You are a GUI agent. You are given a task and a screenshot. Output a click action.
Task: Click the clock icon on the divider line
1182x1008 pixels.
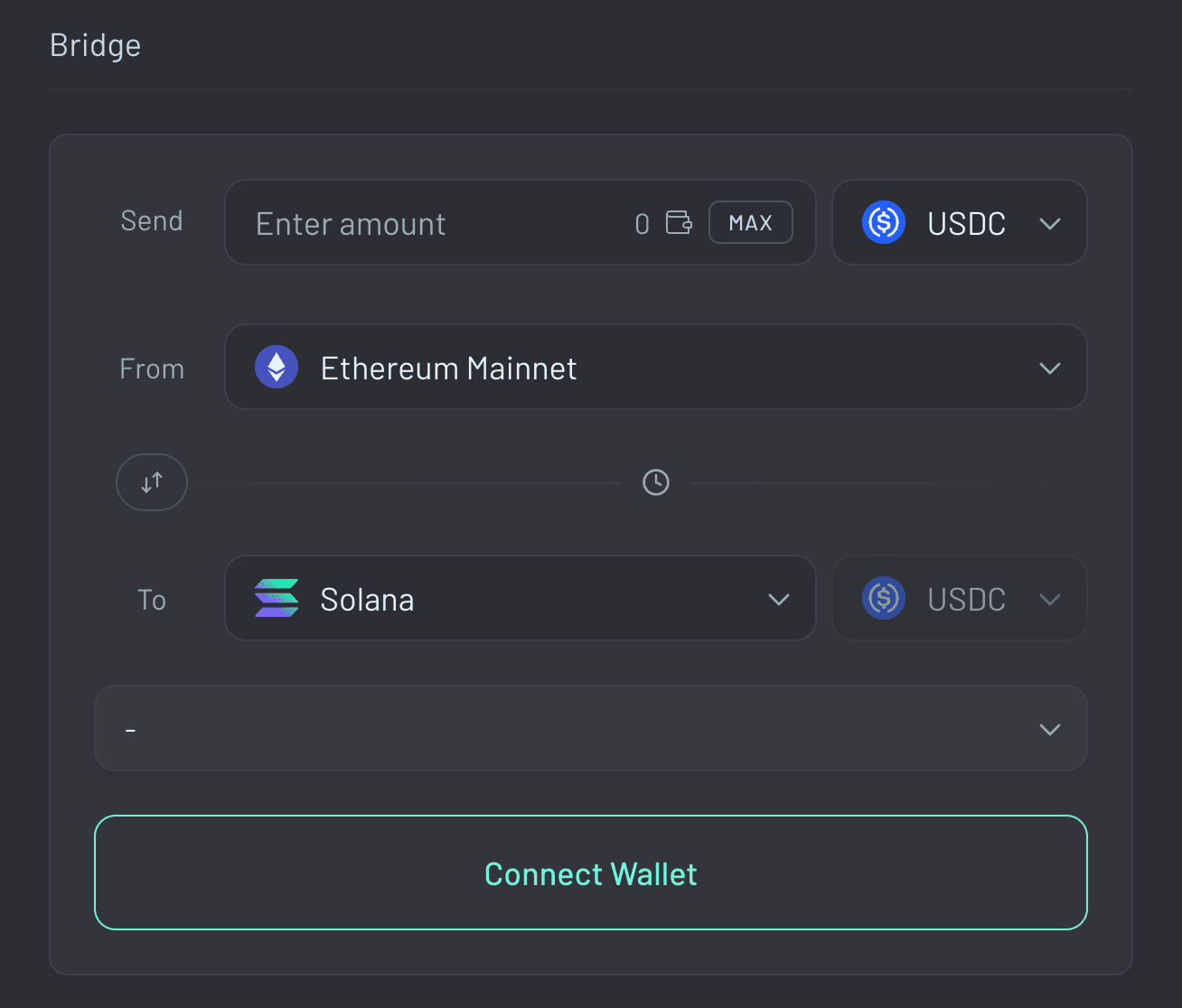click(x=656, y=482)
